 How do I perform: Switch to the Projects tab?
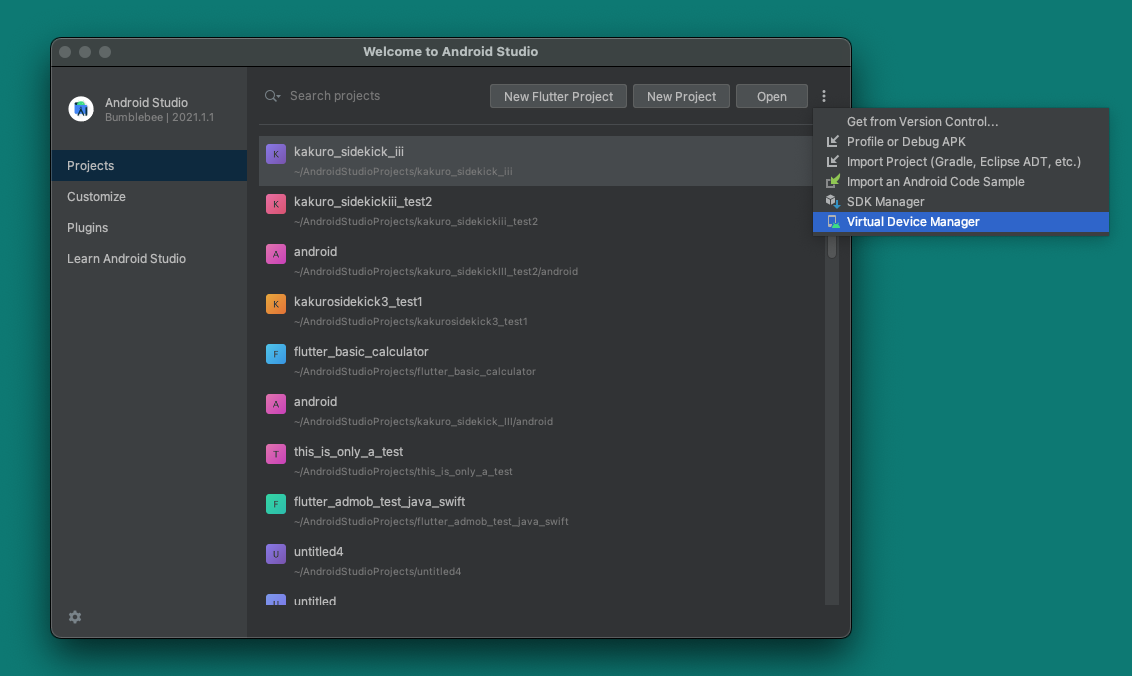tap(149, 165)
